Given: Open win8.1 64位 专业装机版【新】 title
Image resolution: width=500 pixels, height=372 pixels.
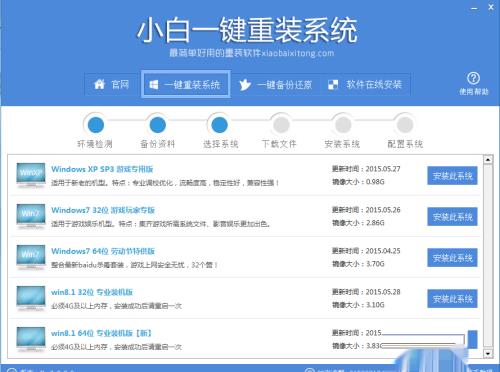Looking at the screenshot, I should [x=102, y=333].
